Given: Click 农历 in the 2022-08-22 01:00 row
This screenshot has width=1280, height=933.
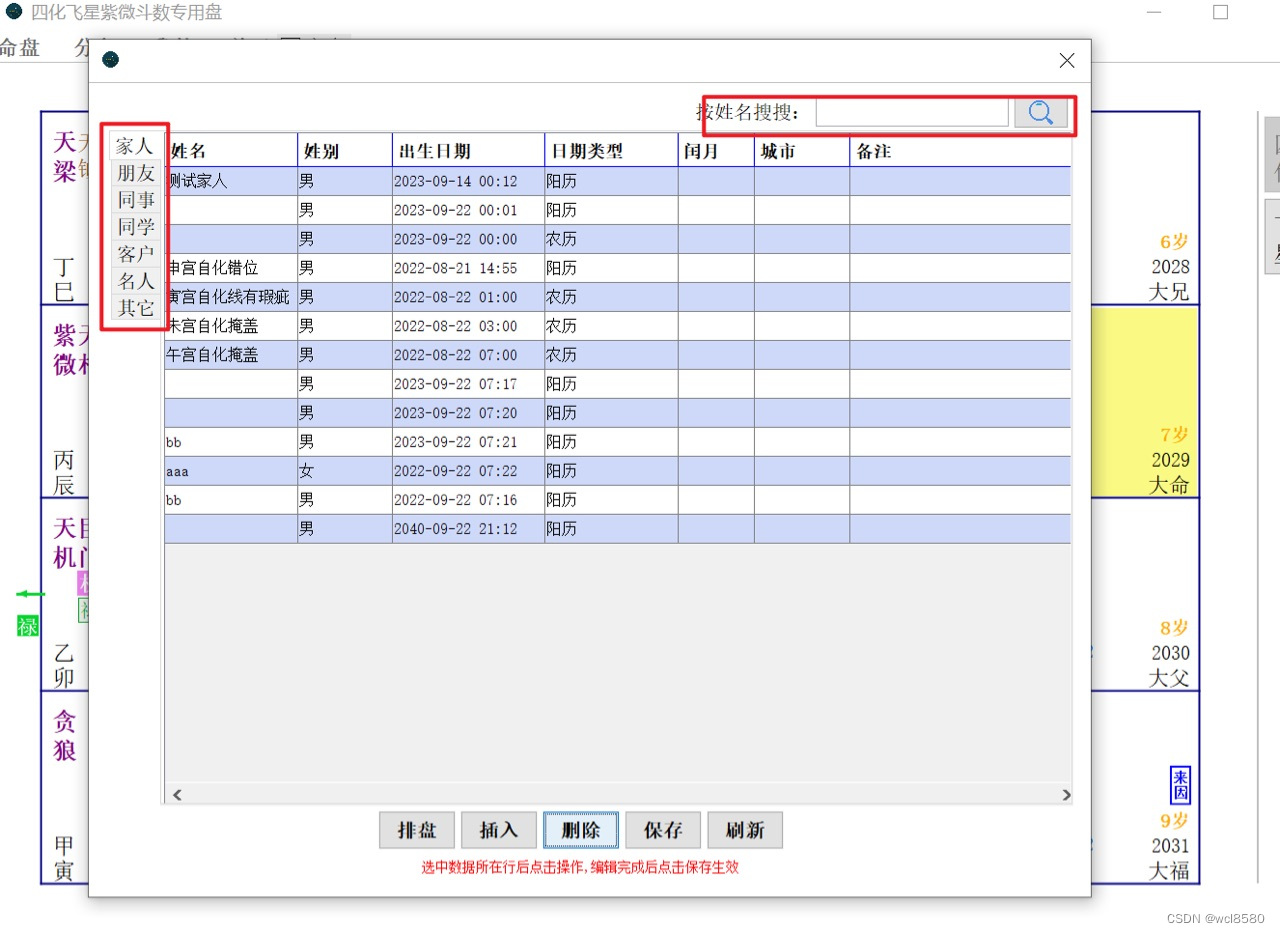Looking at the screenshot, I should 612,297.
